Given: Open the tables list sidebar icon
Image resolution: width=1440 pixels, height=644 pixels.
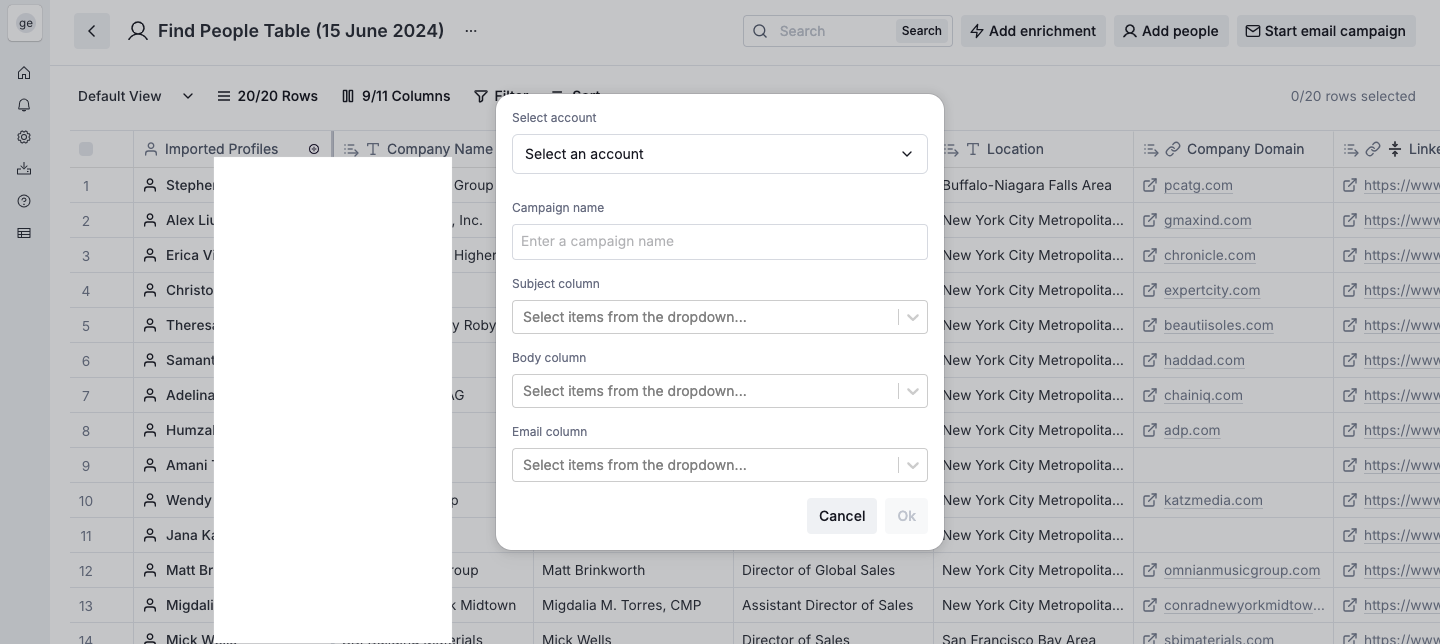Looking at the screenshot, I should pos(24,233).
